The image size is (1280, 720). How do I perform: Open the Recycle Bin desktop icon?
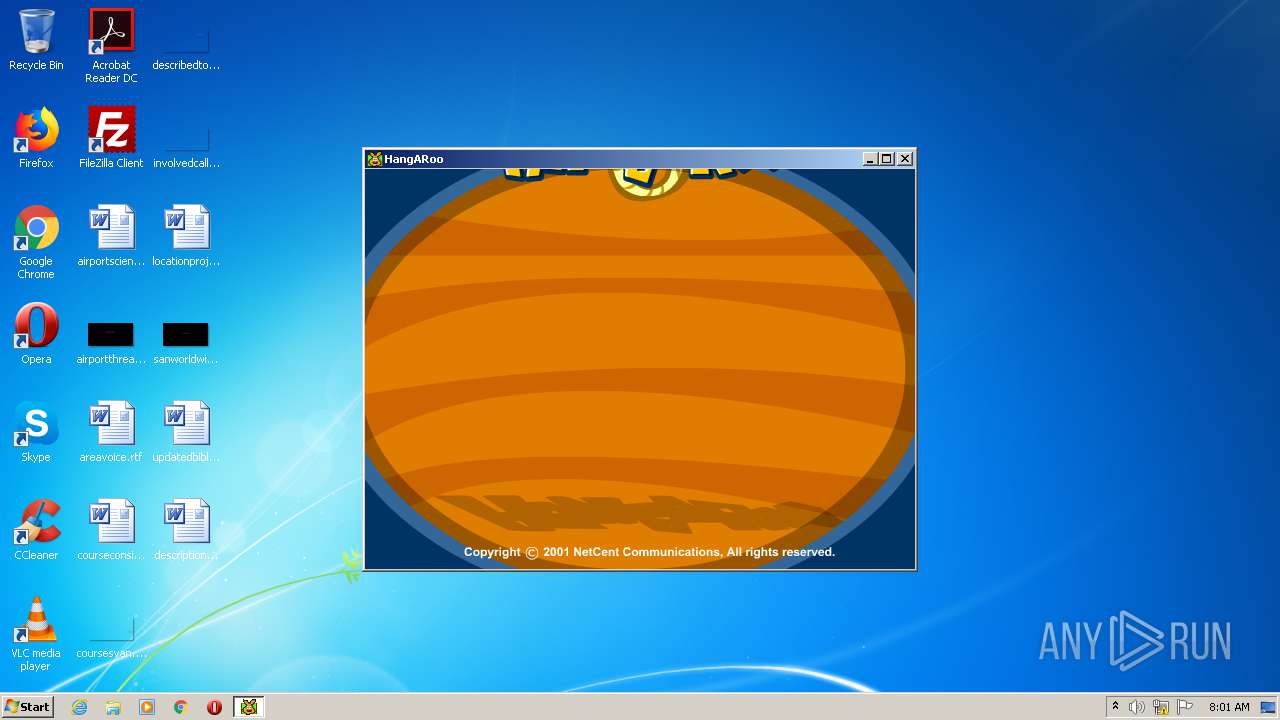(36, 41)
